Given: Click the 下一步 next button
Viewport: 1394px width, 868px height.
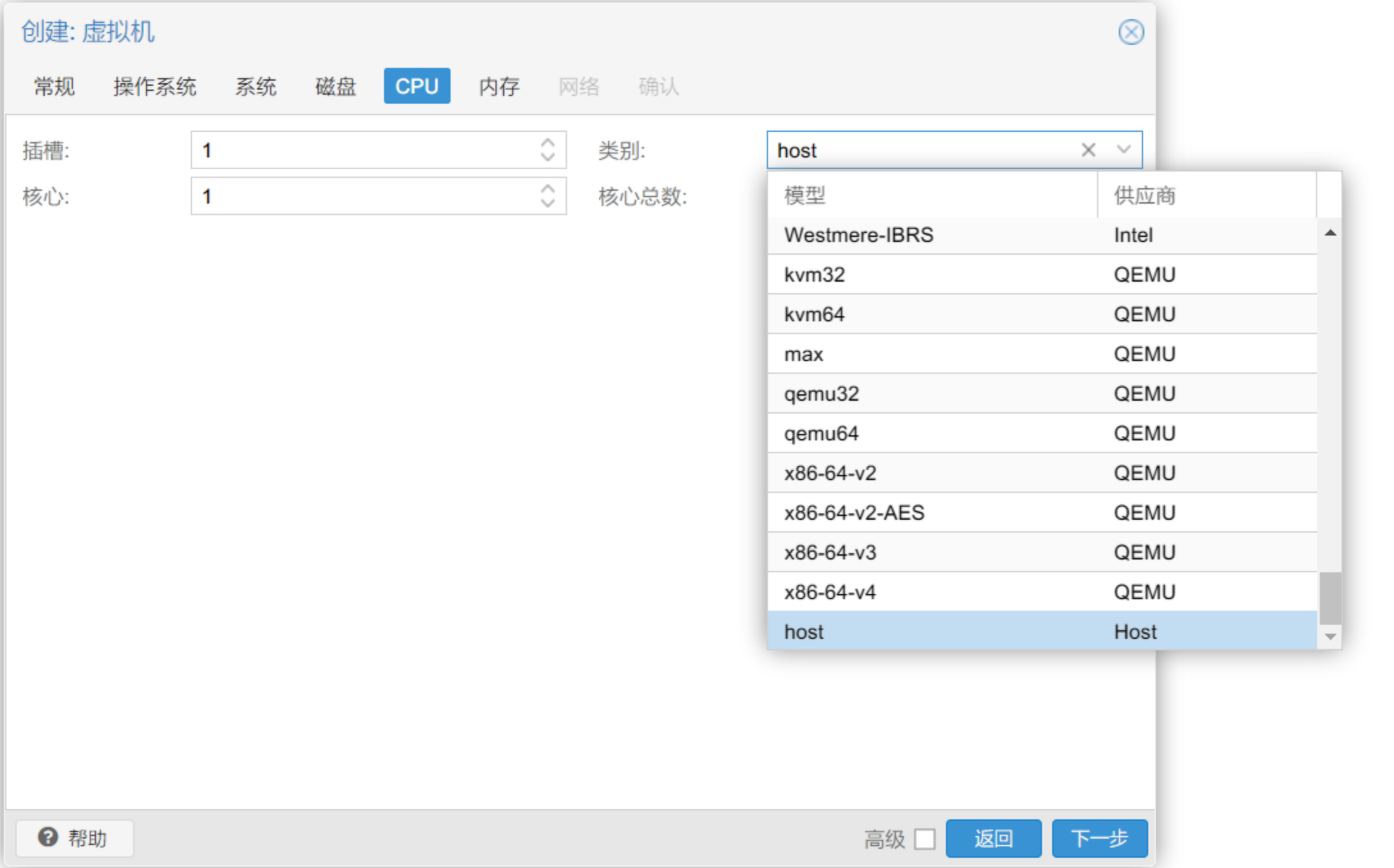Looking at the screenshot, I should 1099,838.
